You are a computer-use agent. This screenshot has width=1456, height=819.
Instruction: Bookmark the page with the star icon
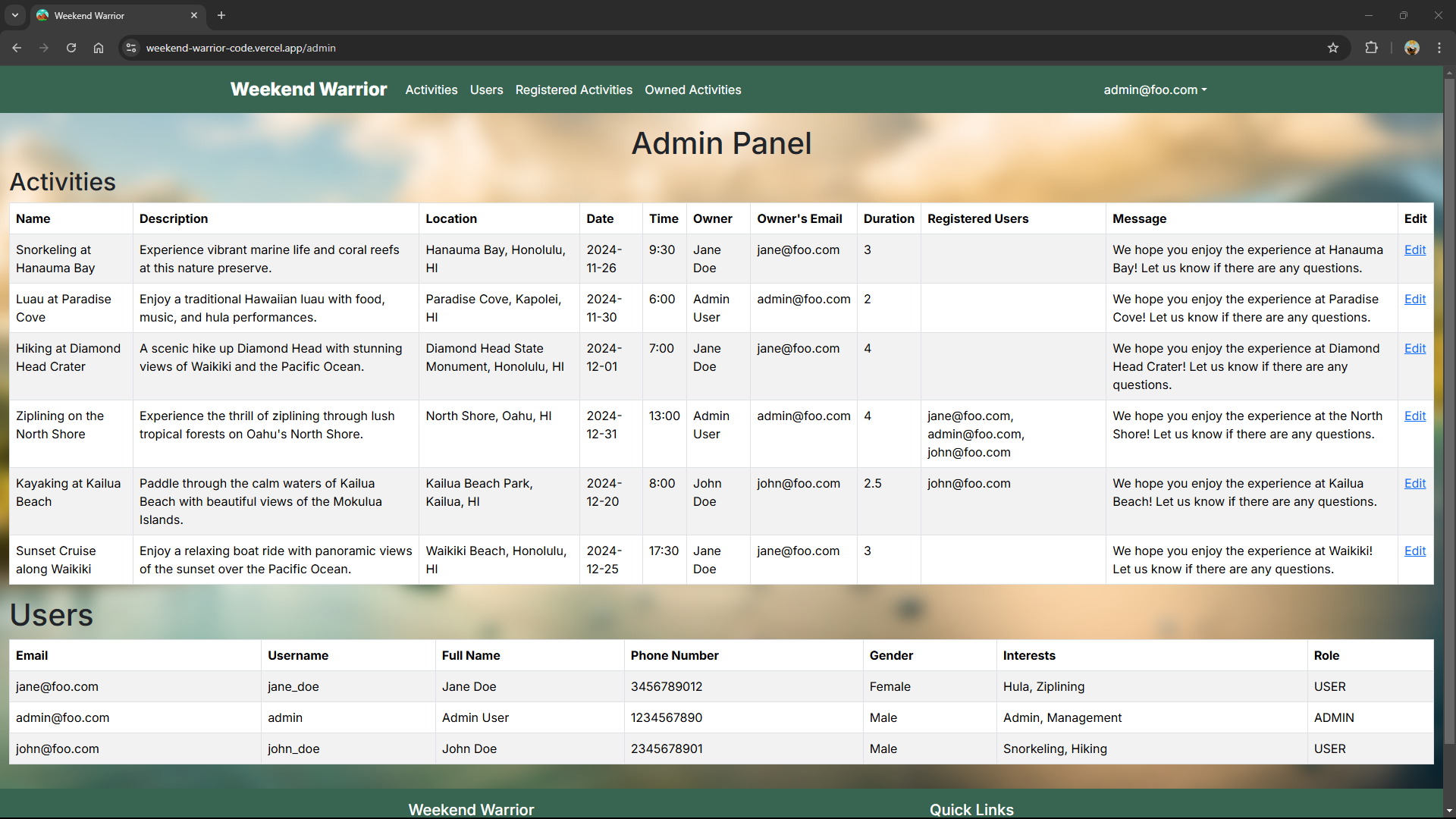pyautogui.click(x=1333, y=48)
